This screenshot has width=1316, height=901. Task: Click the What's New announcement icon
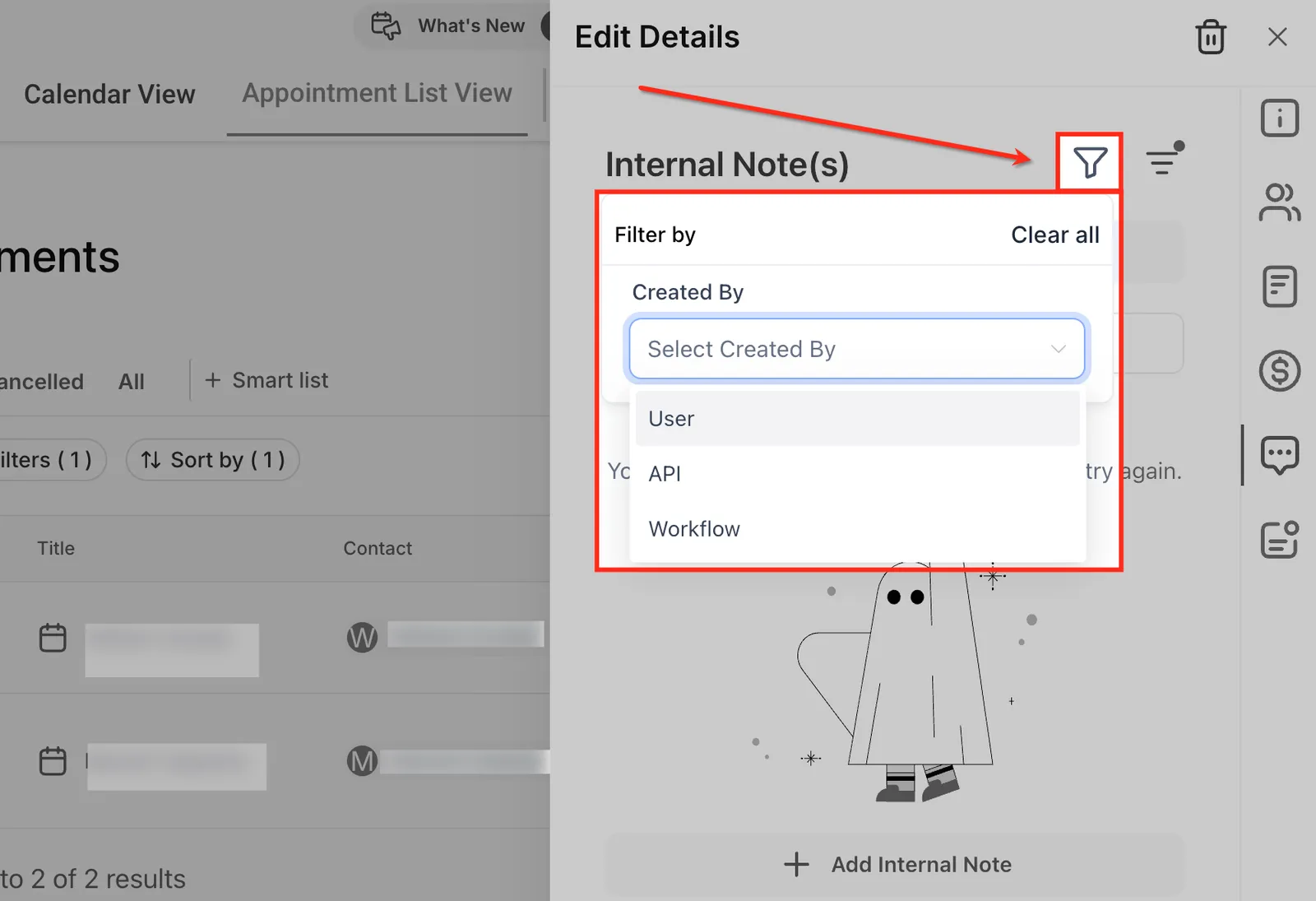[386, 26]
